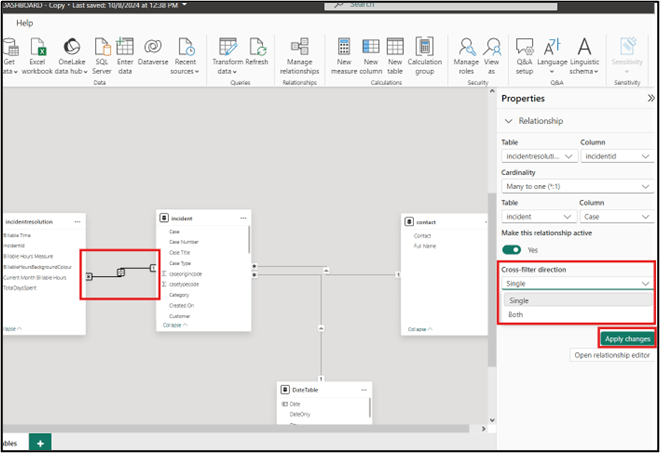Click Open relationship editor button
The height and width of the screenshot is (453, 660).
[612, 355]
